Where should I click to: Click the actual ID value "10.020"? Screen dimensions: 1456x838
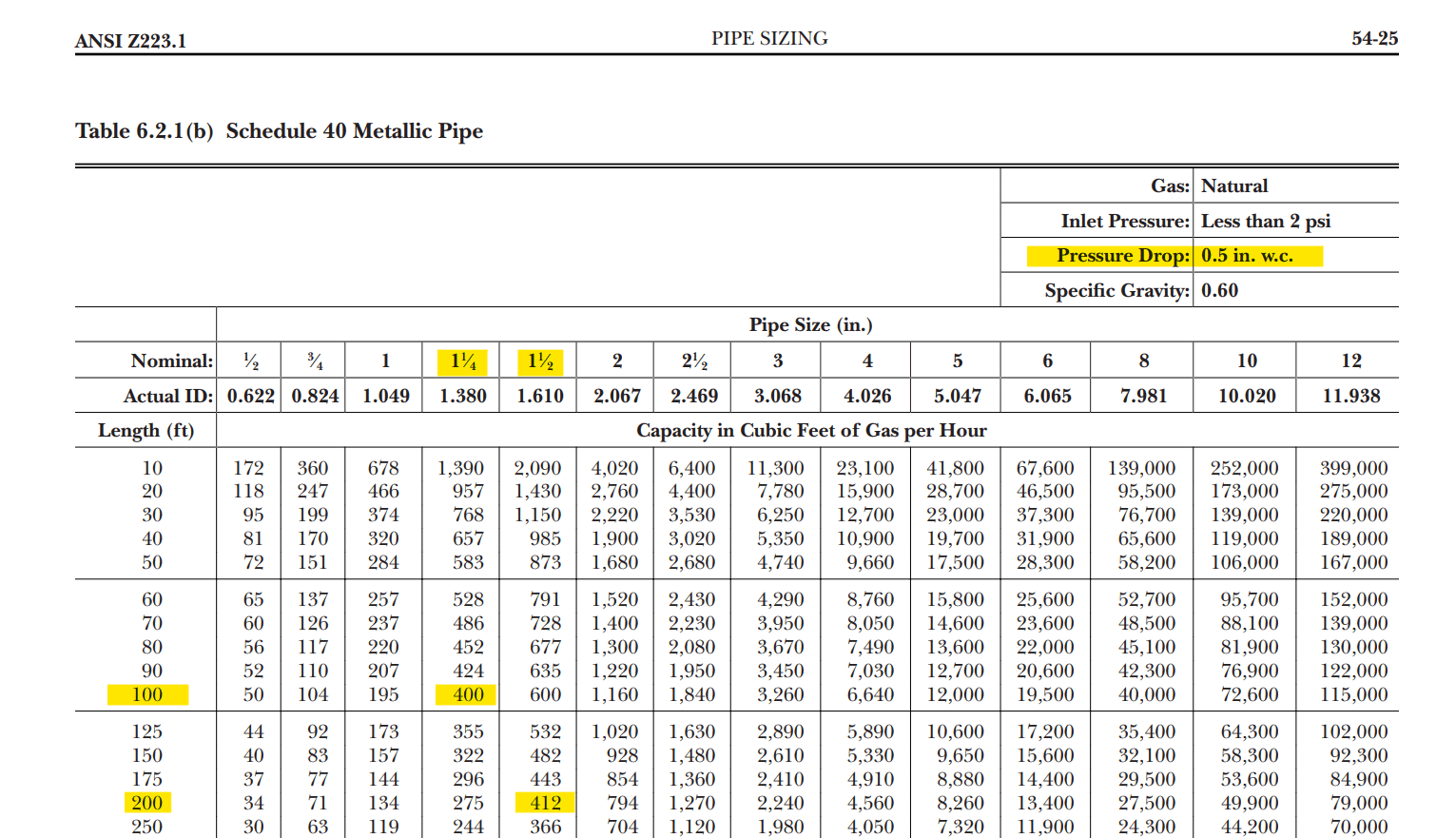[1247, 396]
